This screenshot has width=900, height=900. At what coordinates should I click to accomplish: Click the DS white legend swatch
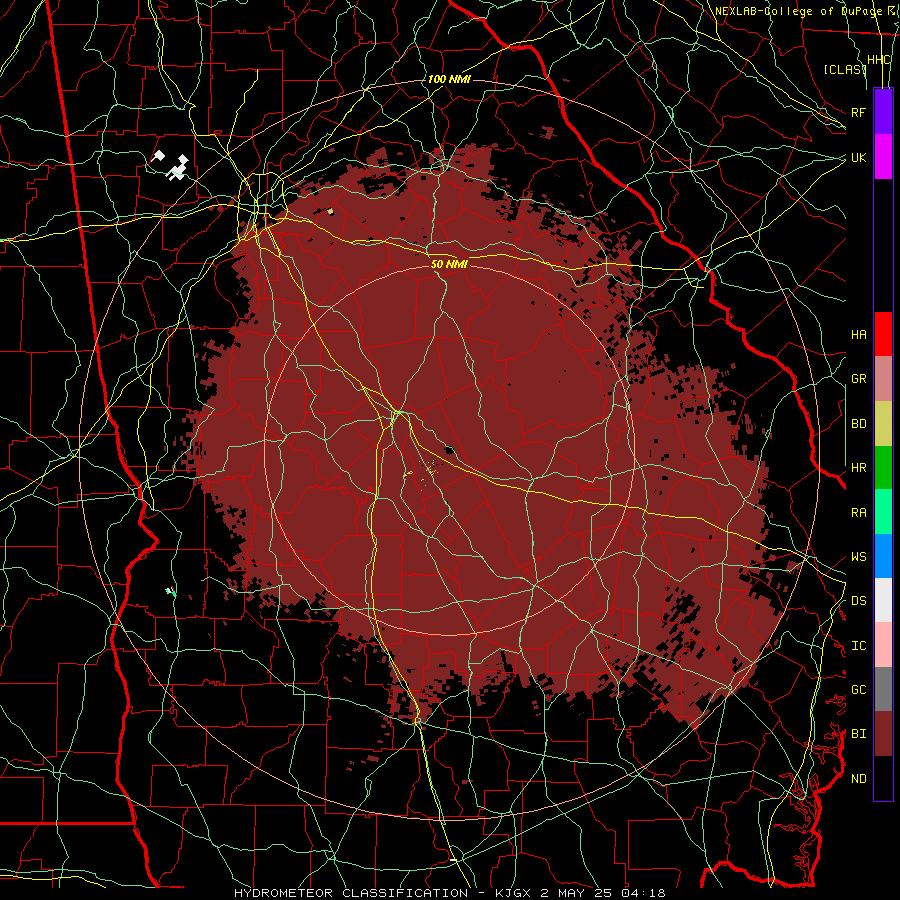(x=883, y=600)
